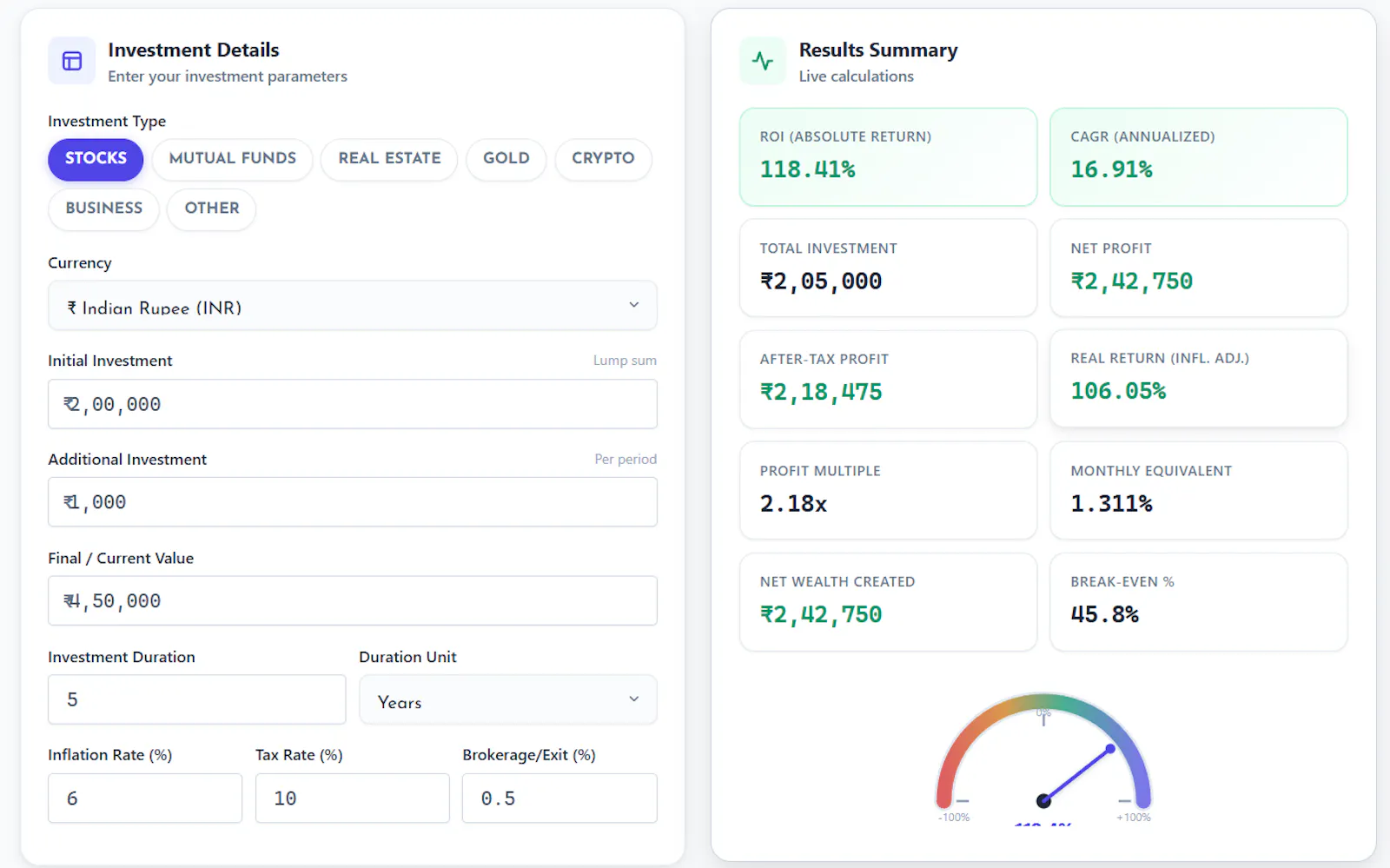Click the 'Investment Details' heading
Image resolution: width=1390 pixels, height=868 pixels.
click(194, 50)
